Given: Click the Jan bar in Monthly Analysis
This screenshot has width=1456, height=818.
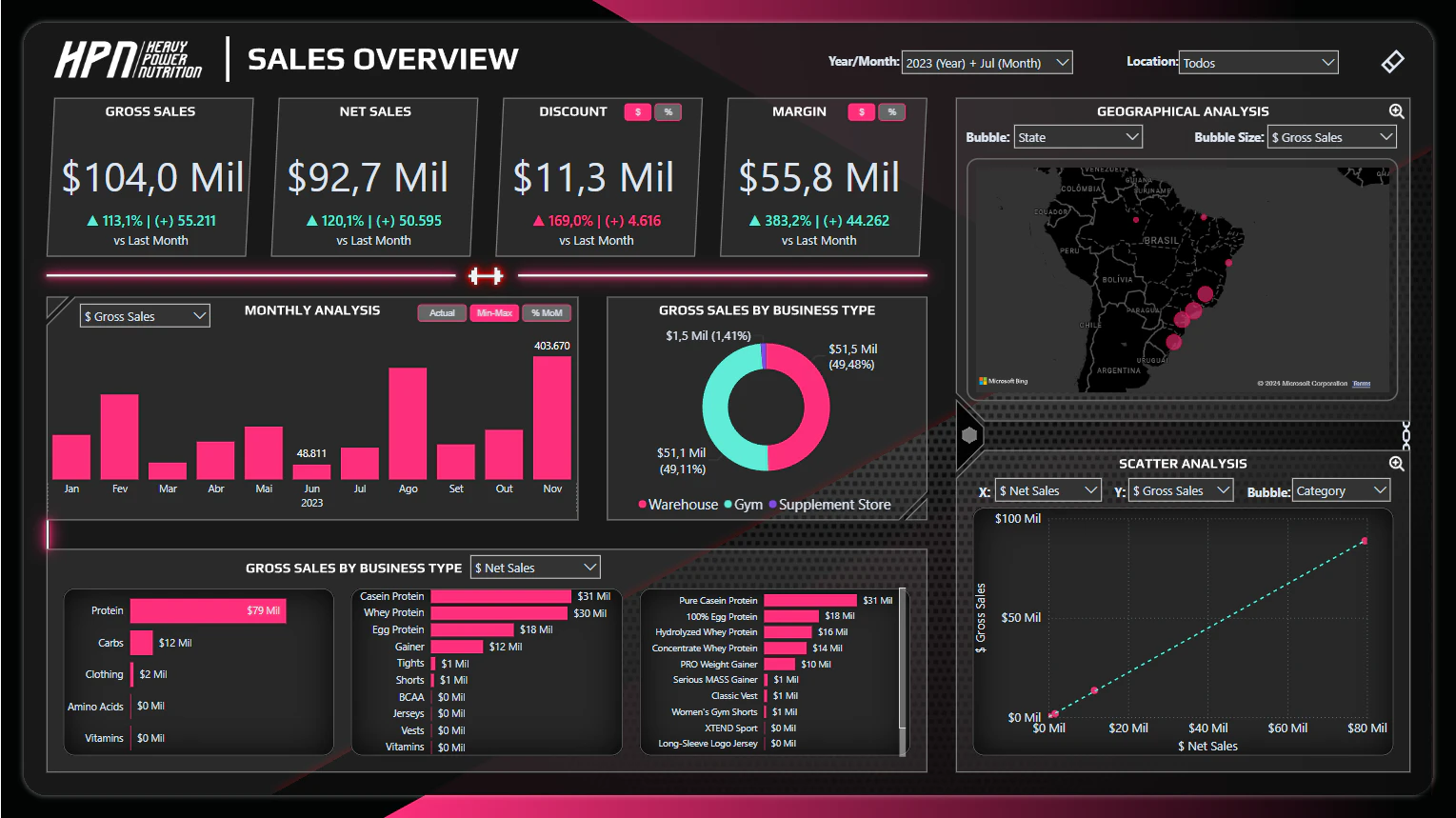Looking at the screenshot, I should point(71,457).
